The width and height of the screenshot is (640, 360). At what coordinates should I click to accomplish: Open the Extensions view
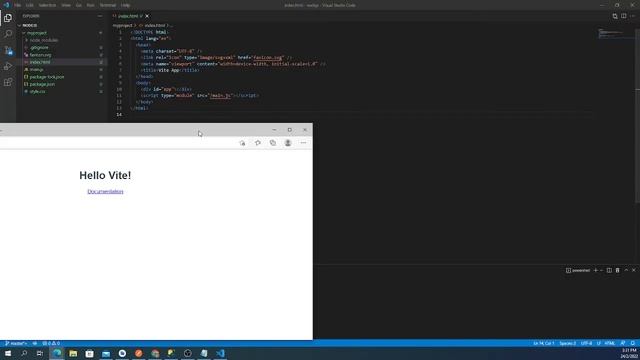(8, 82)
